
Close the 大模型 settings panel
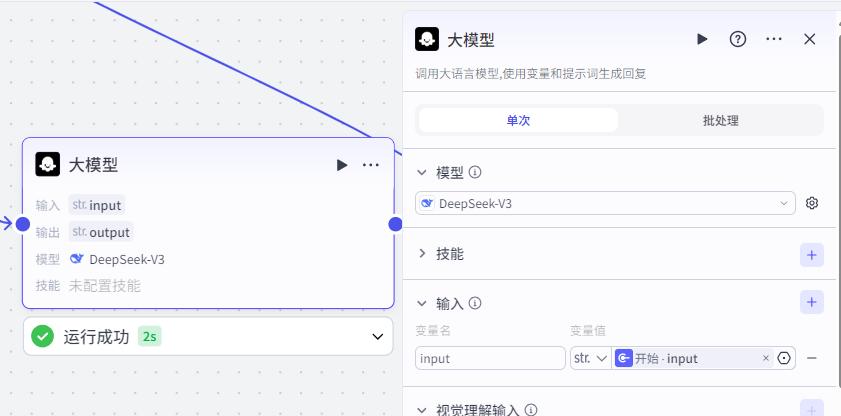pos(810,39)
